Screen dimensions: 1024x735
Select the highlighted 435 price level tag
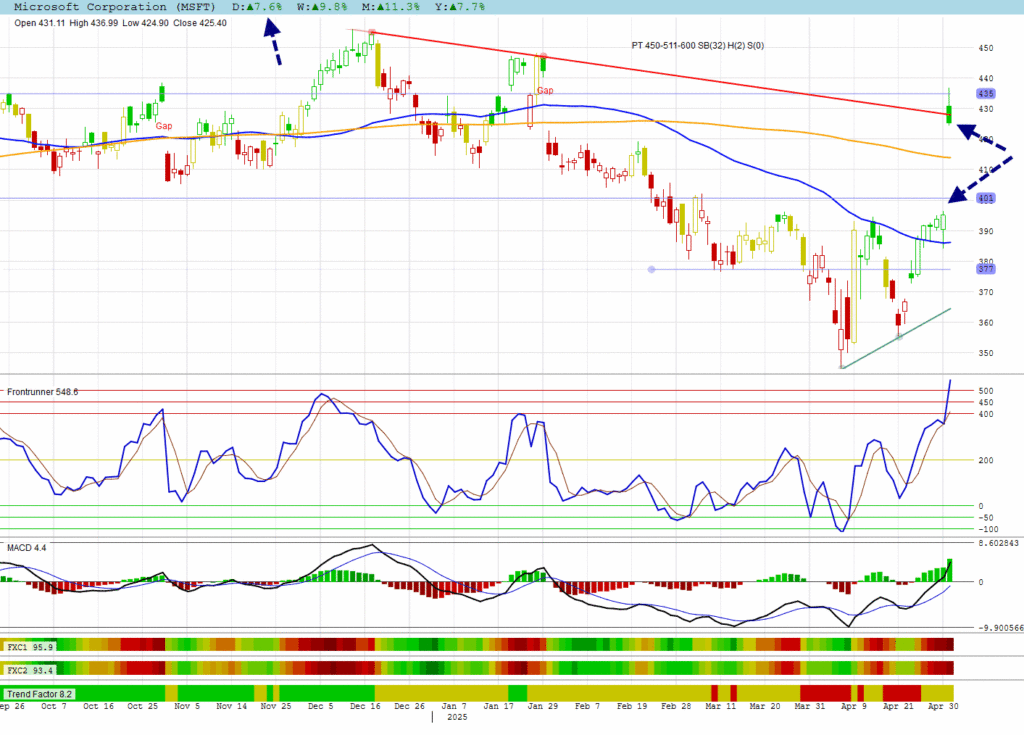pyautogui.click(x=985, y=94)
